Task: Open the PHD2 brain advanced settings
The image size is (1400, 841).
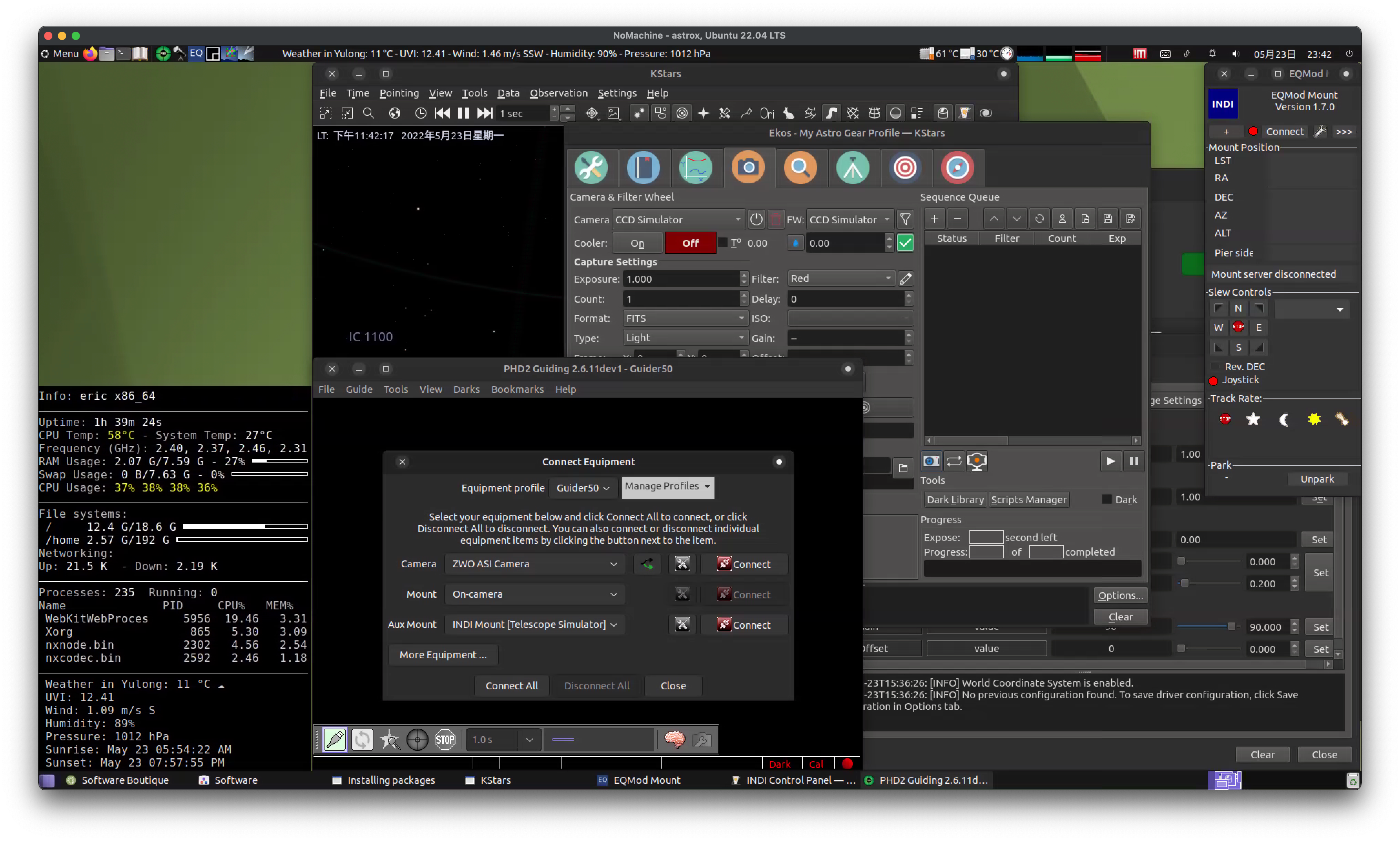Action: pos(675,740)
